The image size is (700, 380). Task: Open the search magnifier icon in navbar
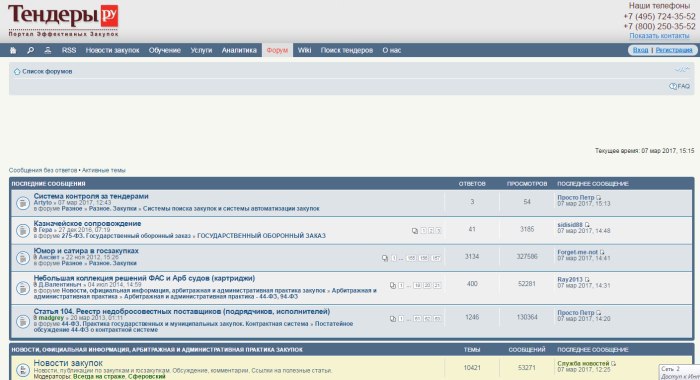click(x=30, y=50)
